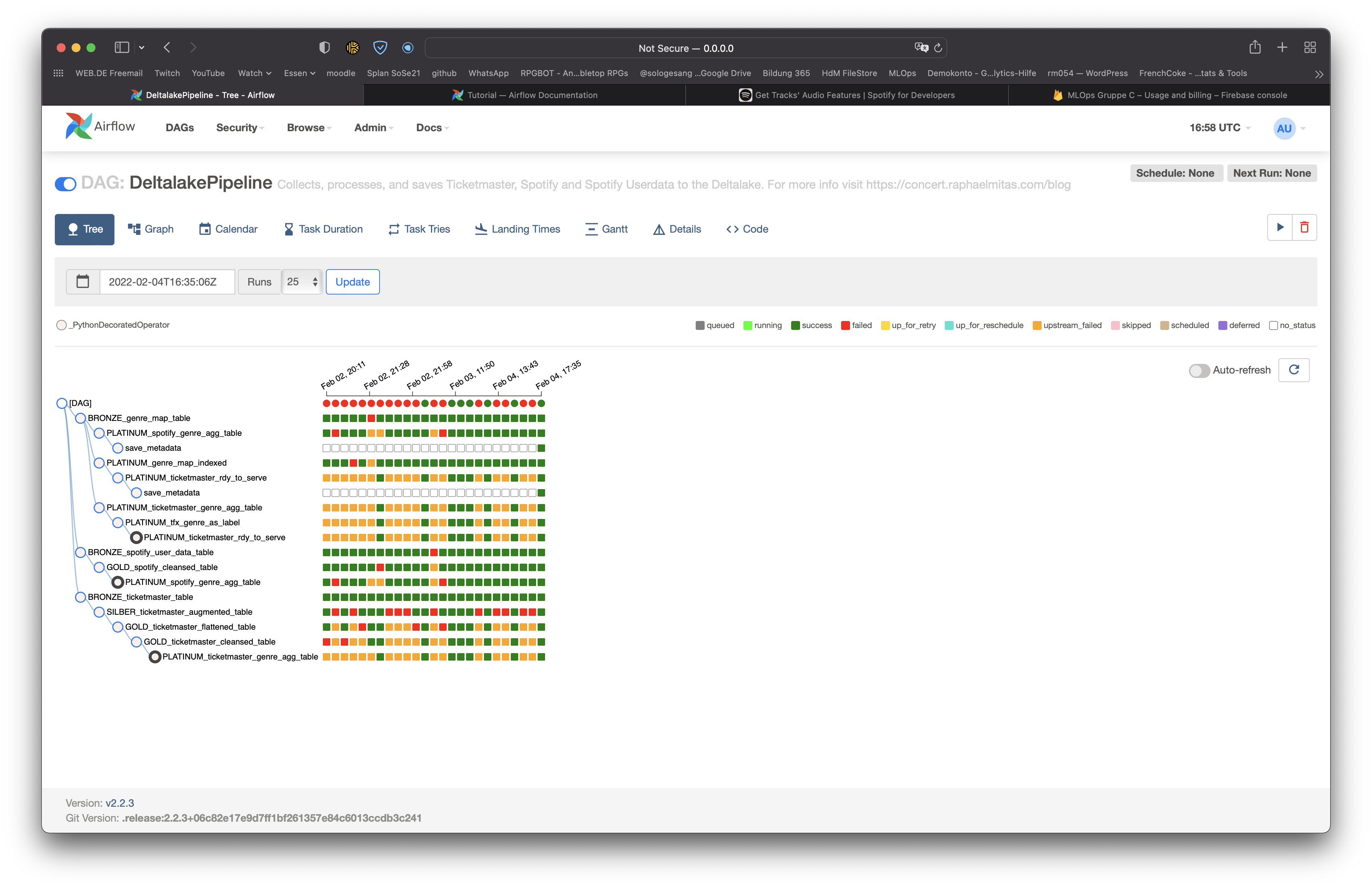Click the Safari share icon
Image resolution: width=1372 pixels, height=888 pixels.
coord(1255,47)
